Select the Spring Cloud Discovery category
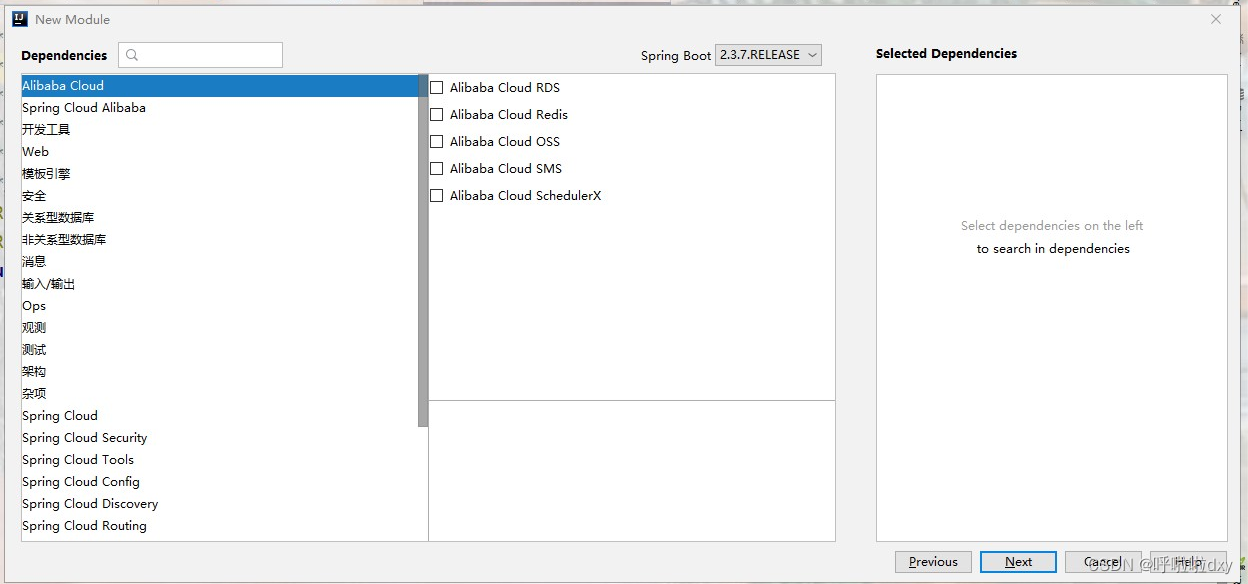 [220, 504]
